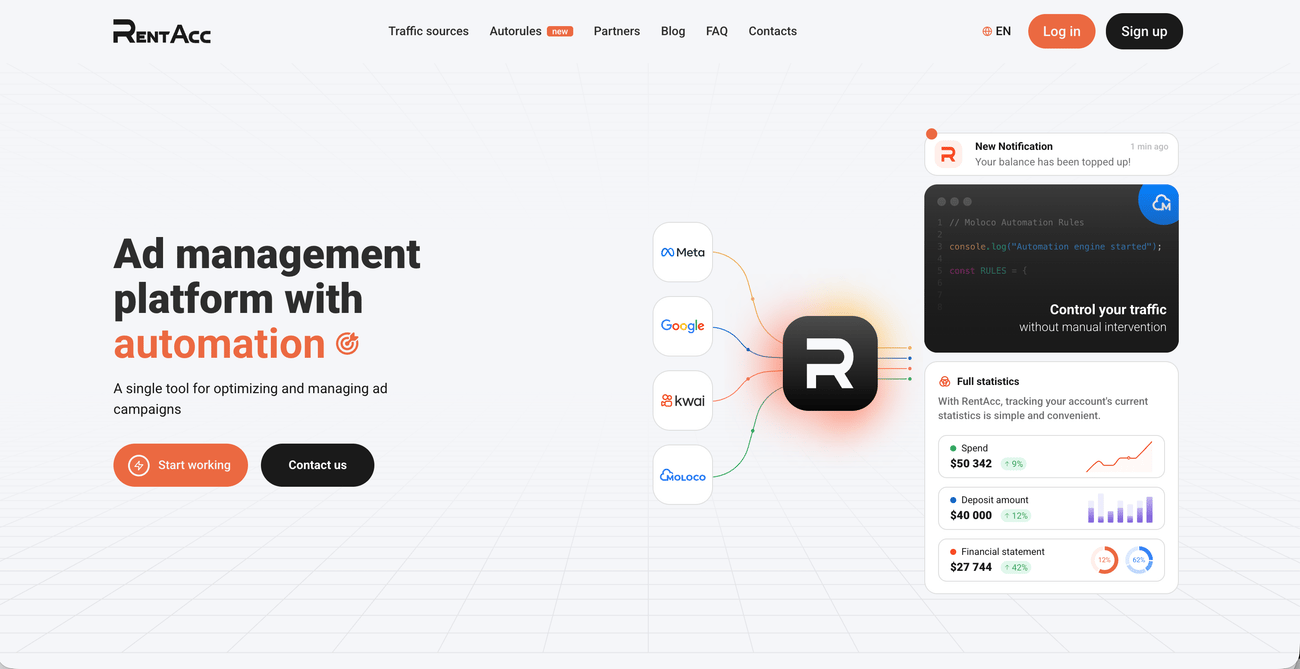
Task: Click 'const RULES = {' code line
Action: tap(988, 271)
